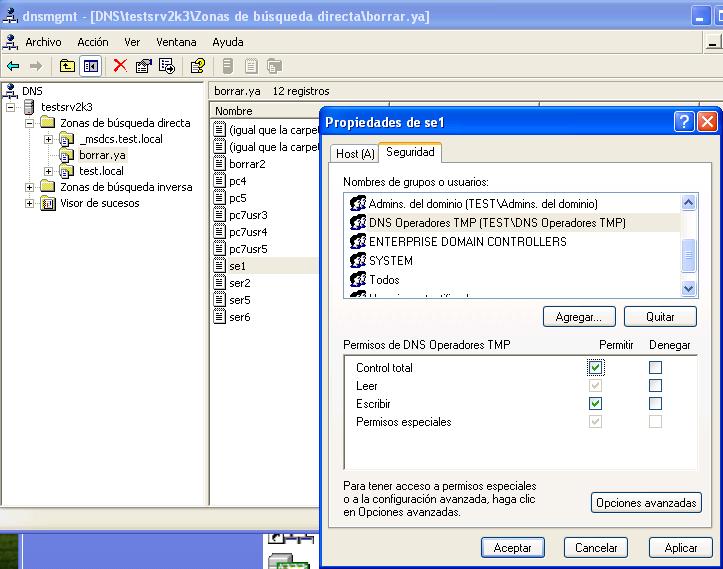Click the ser6 record icon

pos(219,317)
